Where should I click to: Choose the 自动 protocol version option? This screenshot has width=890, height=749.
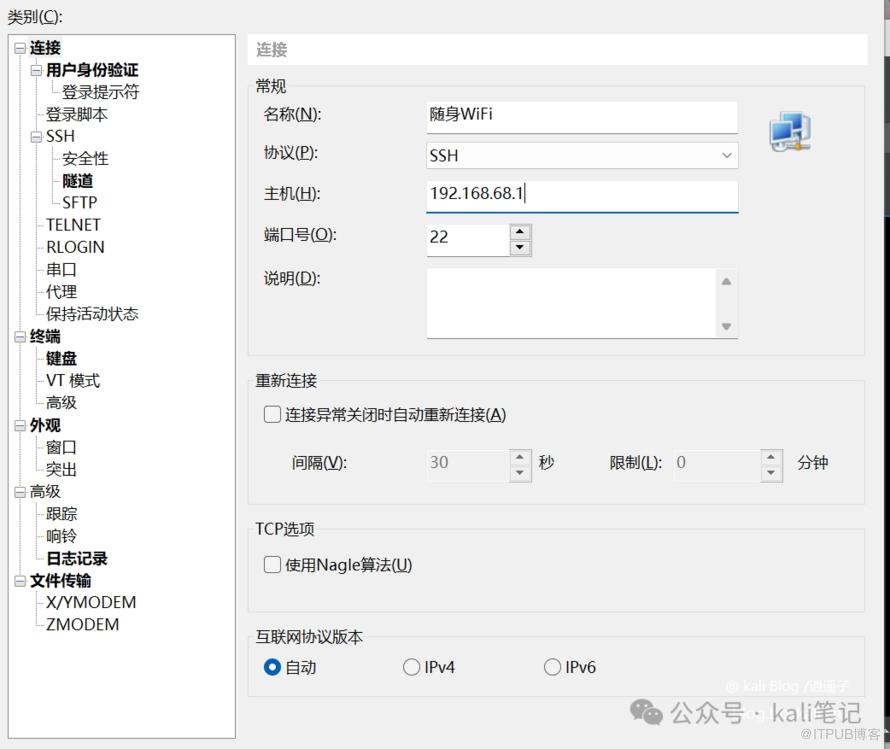(272, 667)
